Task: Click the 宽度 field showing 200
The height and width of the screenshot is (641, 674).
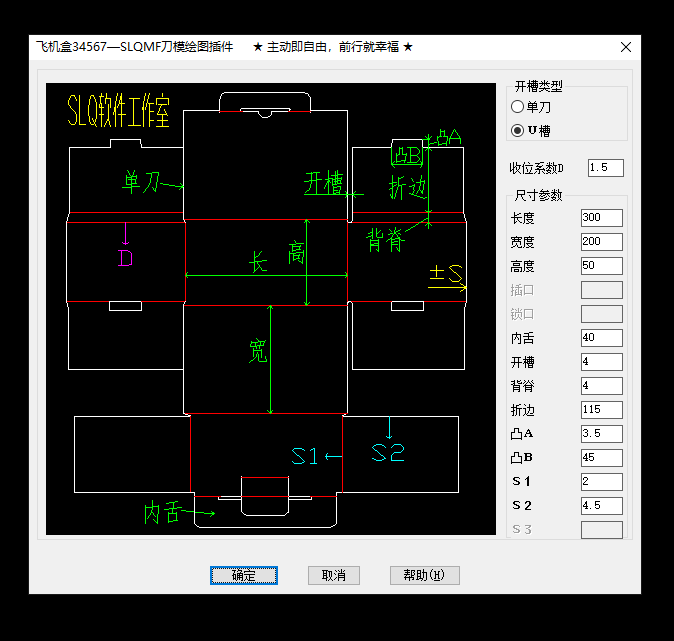Action: (601, 242)
